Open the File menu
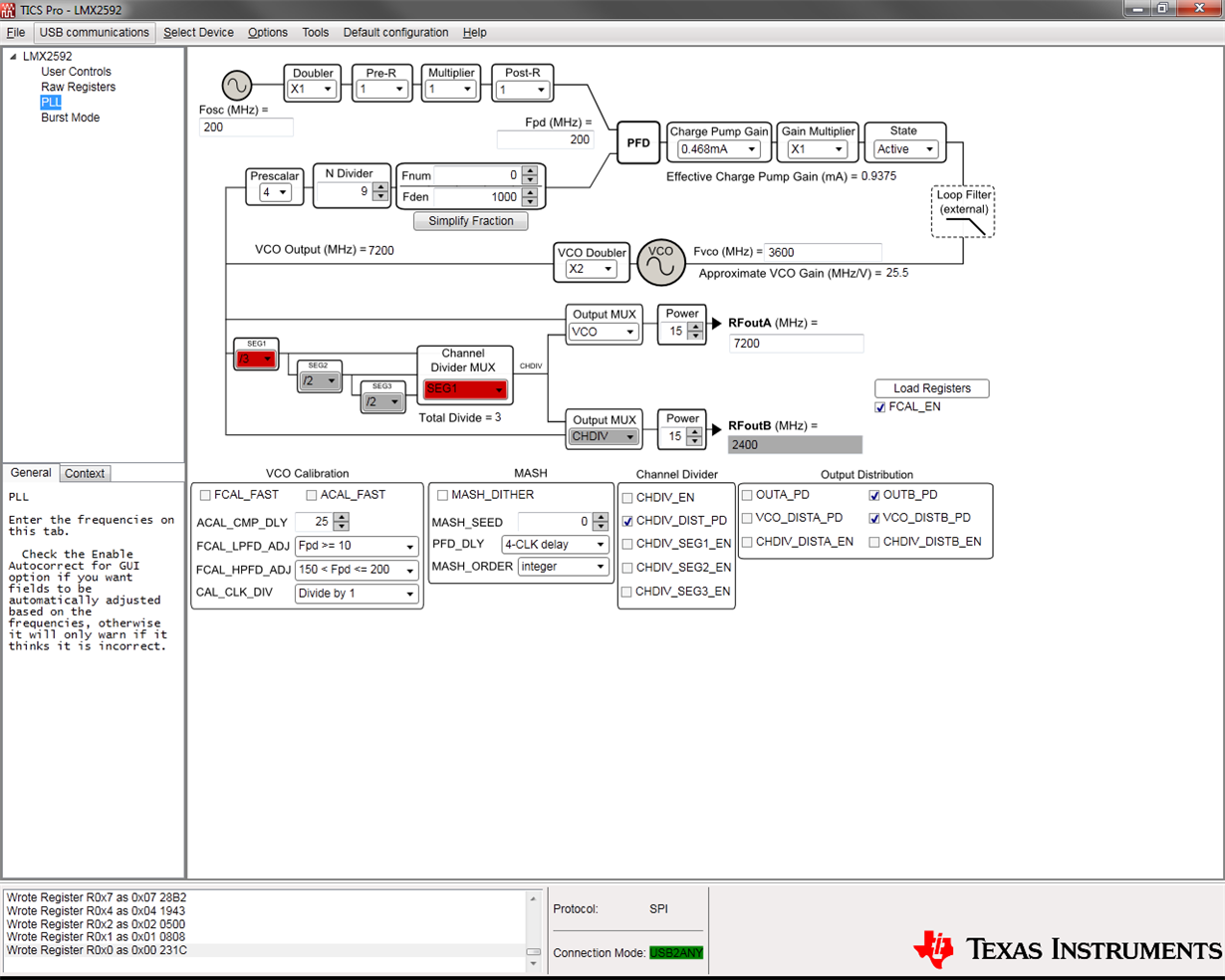 16,33
